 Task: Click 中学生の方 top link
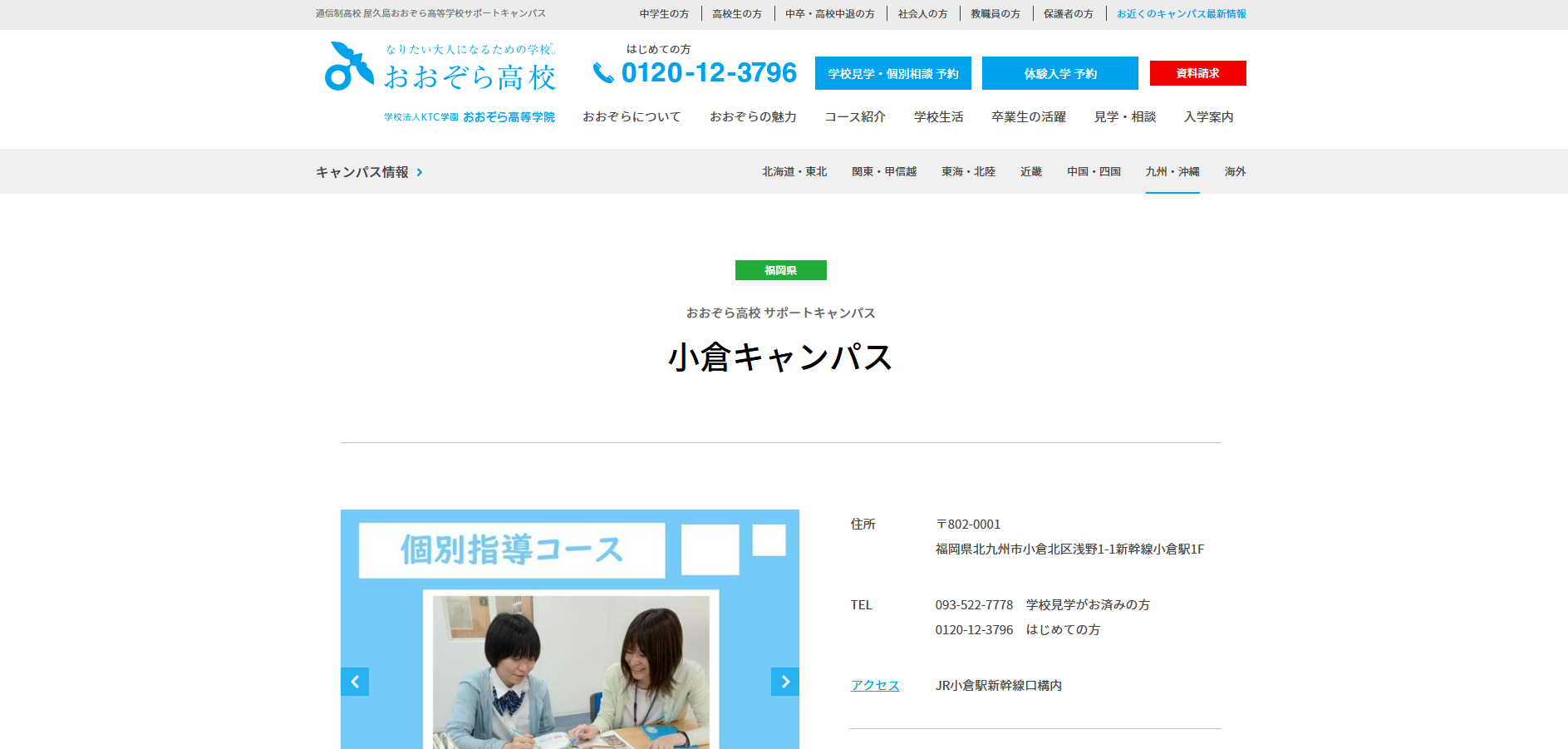664,14
